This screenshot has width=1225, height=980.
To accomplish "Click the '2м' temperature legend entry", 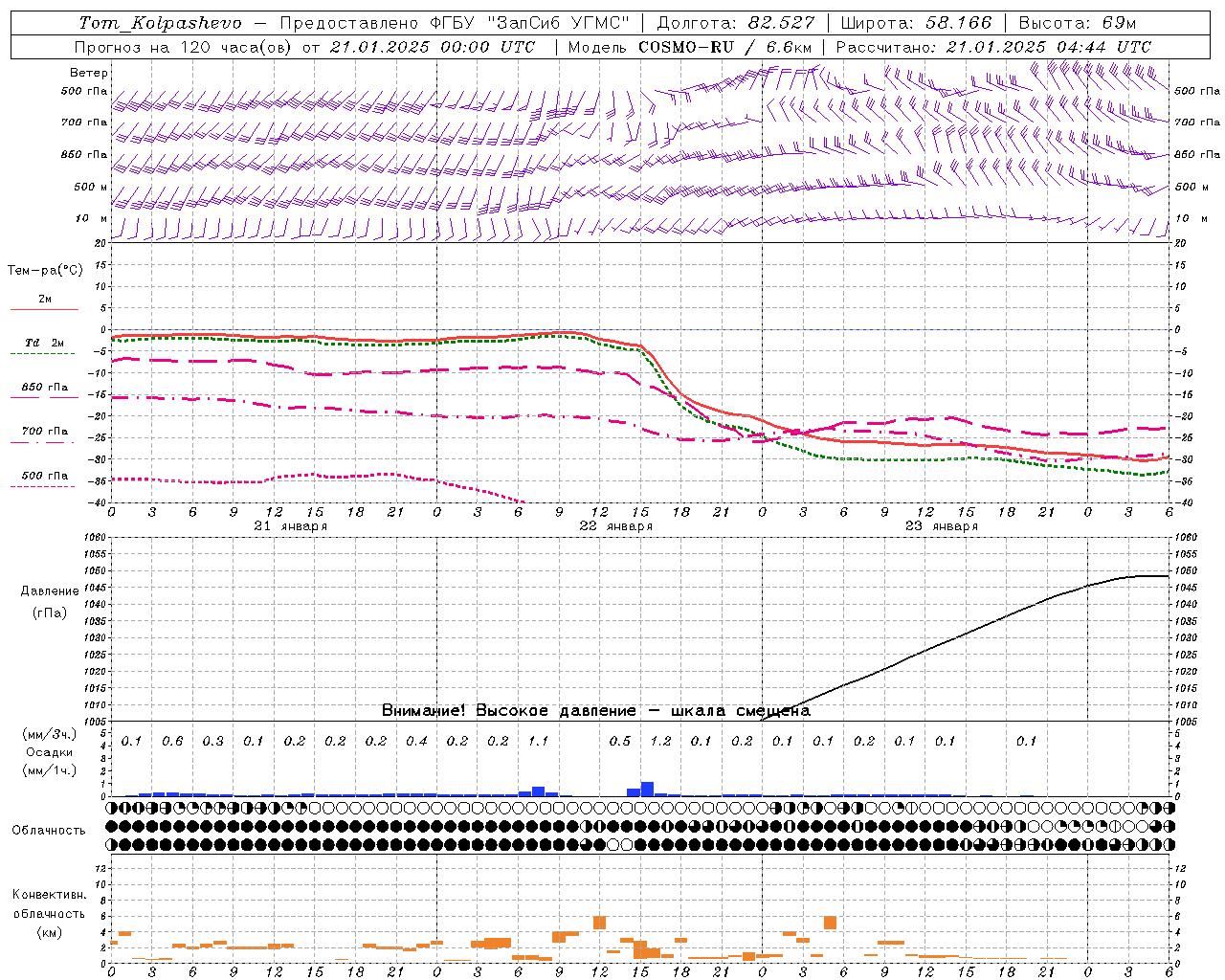I will (x=45, y=299).
